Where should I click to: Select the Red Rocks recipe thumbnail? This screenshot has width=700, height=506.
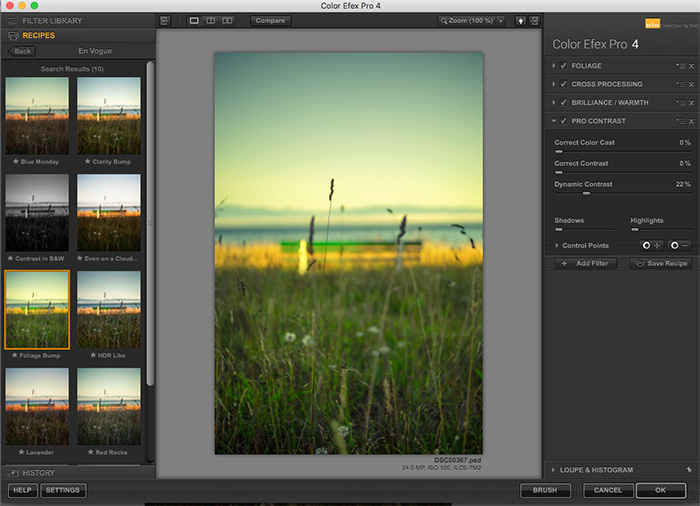tap(109, 406)
